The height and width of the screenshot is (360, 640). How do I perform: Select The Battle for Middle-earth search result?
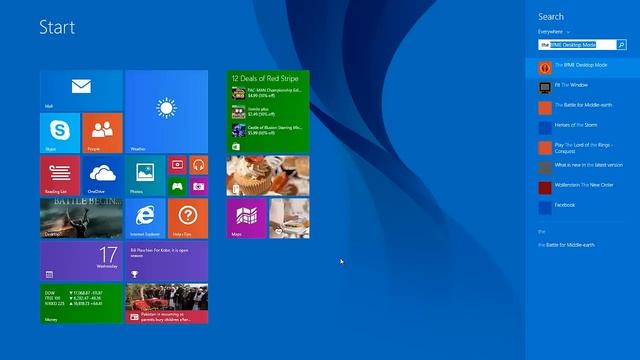[583, 105]
